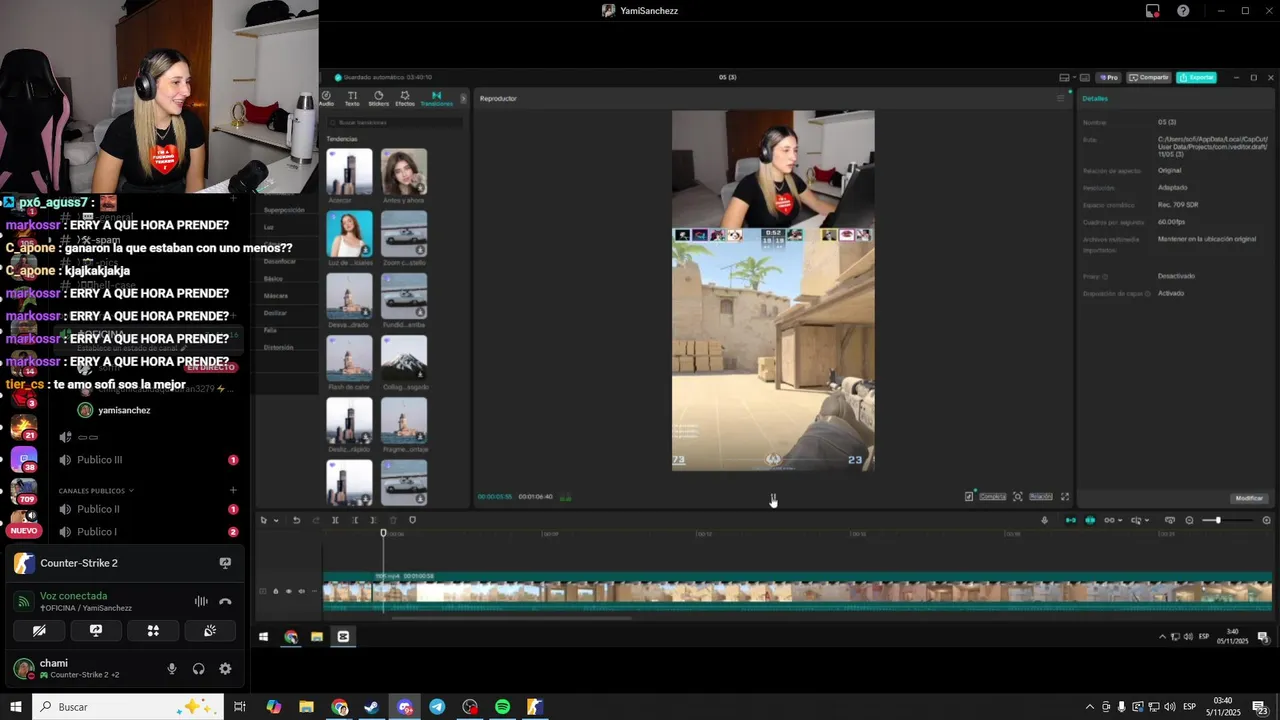Open Discord user settings gear
Viewport: 1280px width, 720px height.
[x=225, y=669]
